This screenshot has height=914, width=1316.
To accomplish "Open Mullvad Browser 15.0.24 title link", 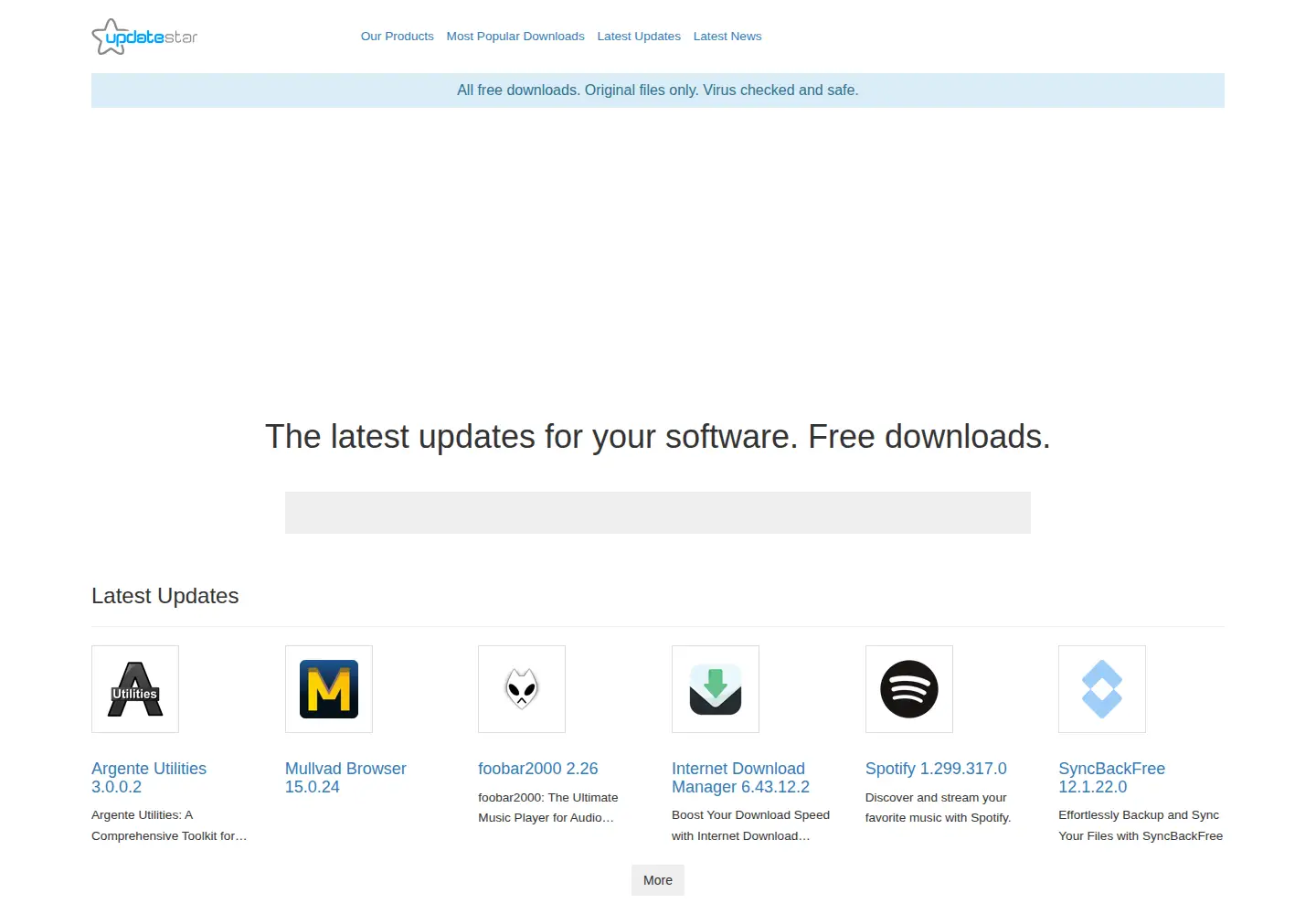I will pos(345,778).
